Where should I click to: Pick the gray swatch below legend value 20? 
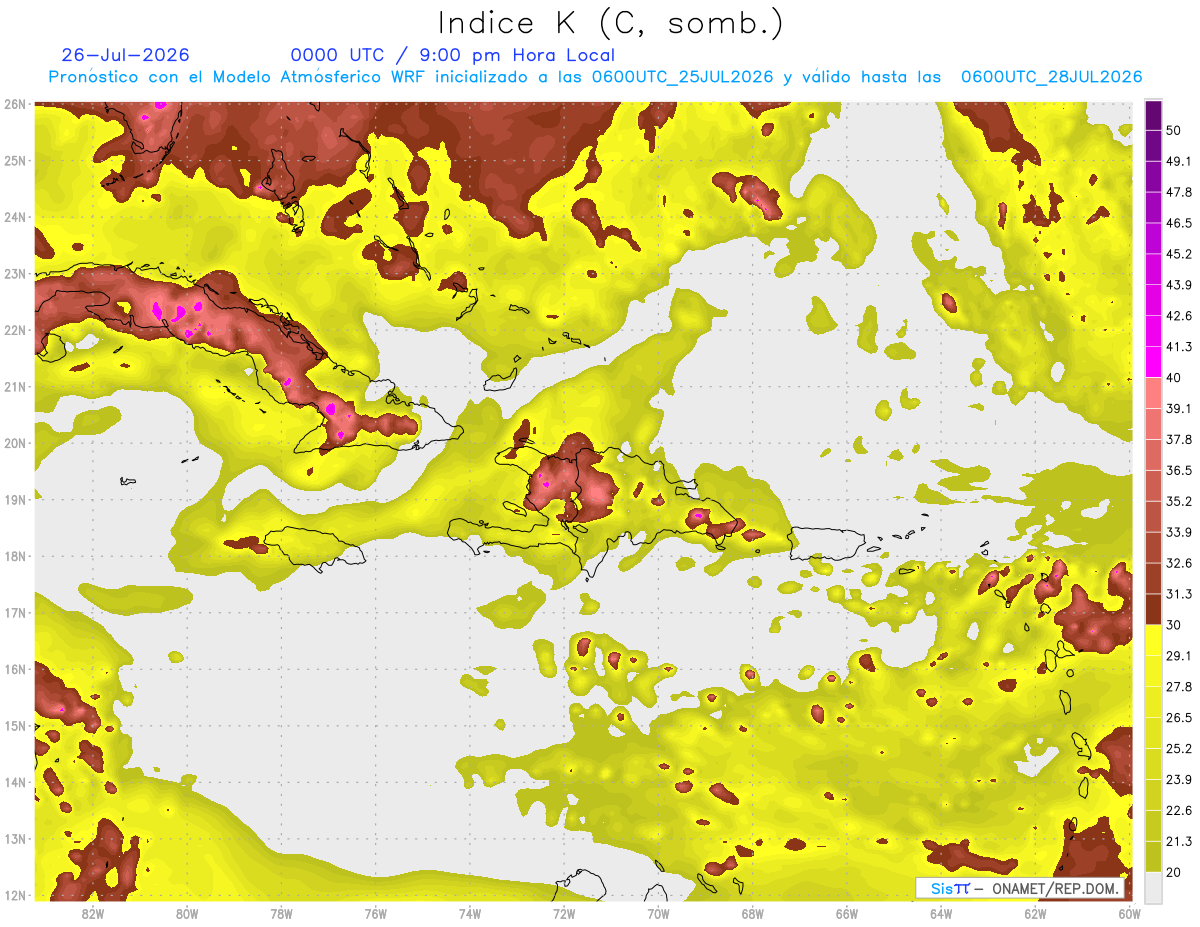[x=1153, y=887]
